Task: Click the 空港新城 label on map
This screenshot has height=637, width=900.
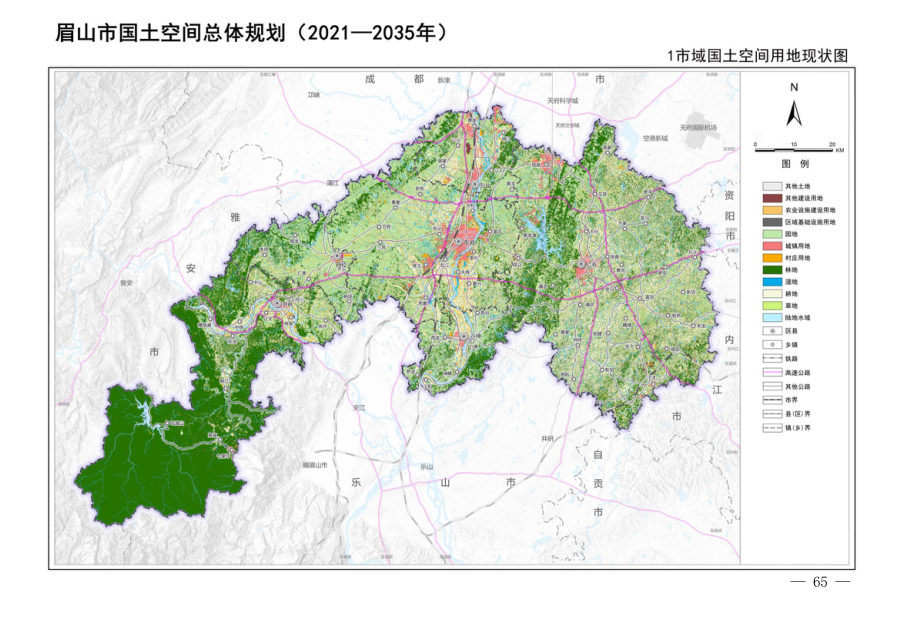Action: [x=655, y=138]
